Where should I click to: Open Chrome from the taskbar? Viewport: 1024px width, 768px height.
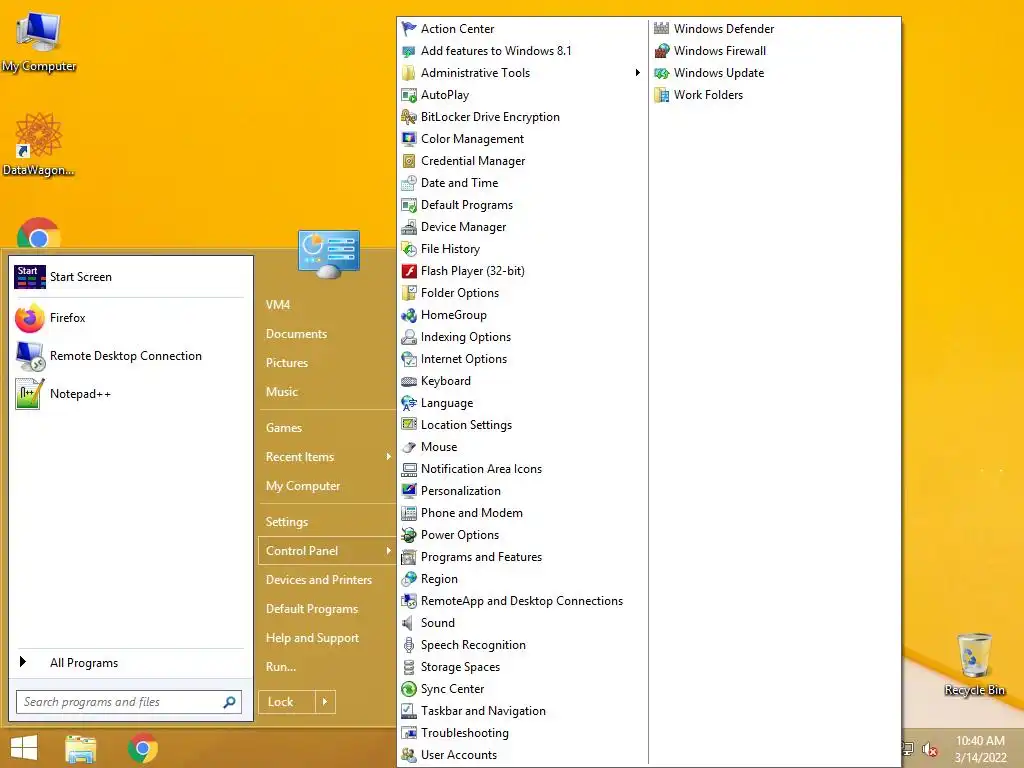coord(143,748)
